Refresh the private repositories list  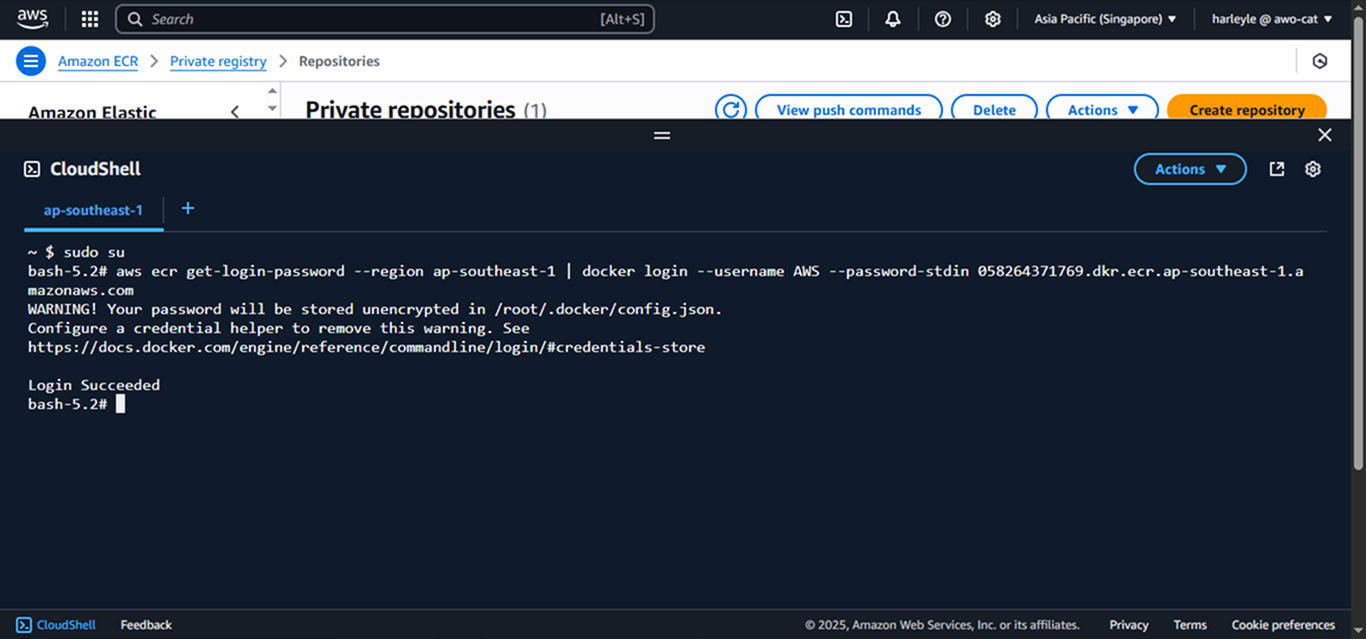[x=731, y=109]
